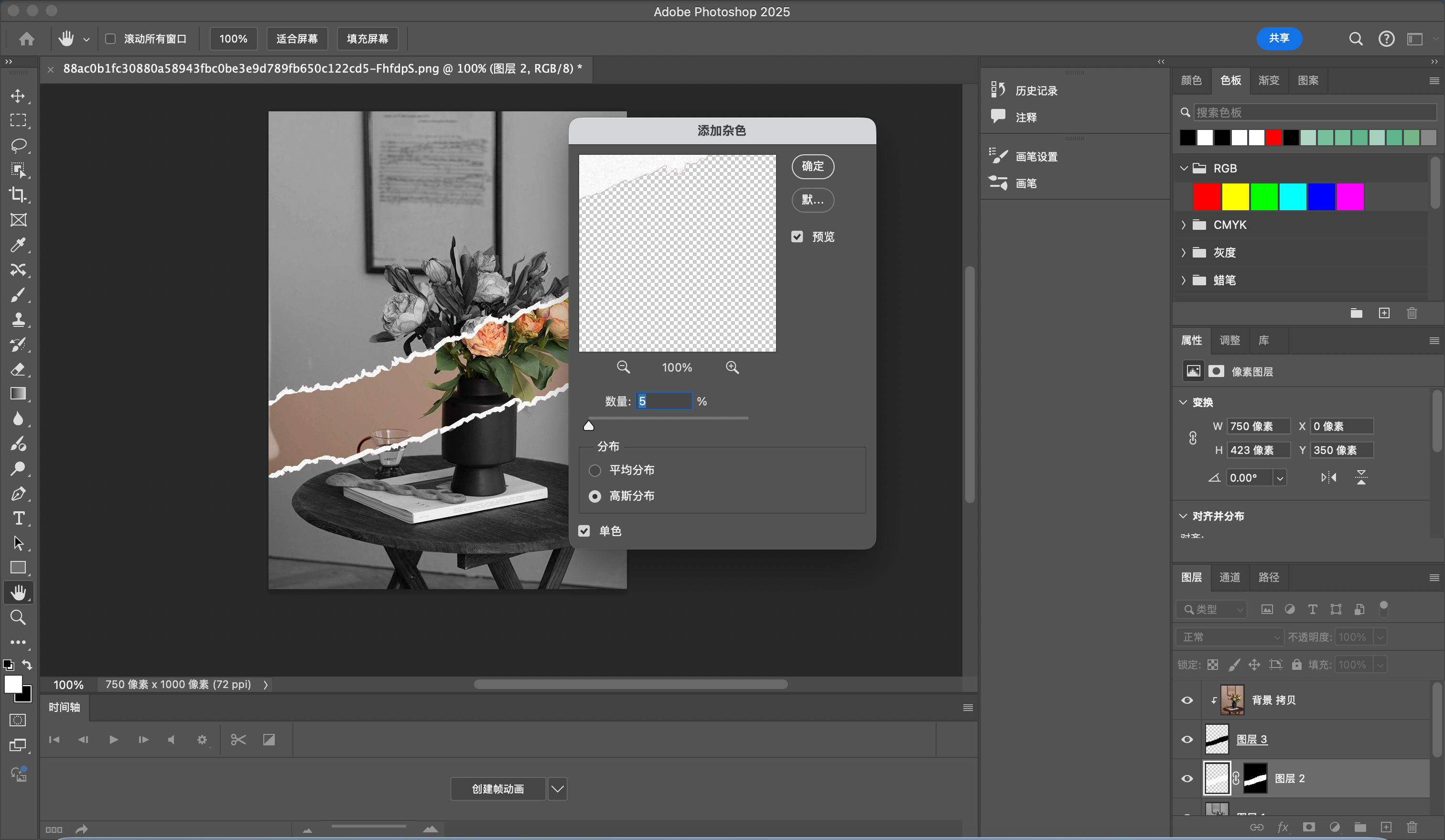Viewport: 1445px width, 840px height.
Task: Select the 高斯分布 radio option
Action: [594, 496]
